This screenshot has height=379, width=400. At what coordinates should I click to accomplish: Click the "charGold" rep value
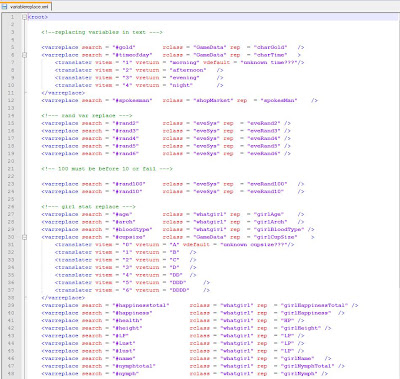coord(270,47)
